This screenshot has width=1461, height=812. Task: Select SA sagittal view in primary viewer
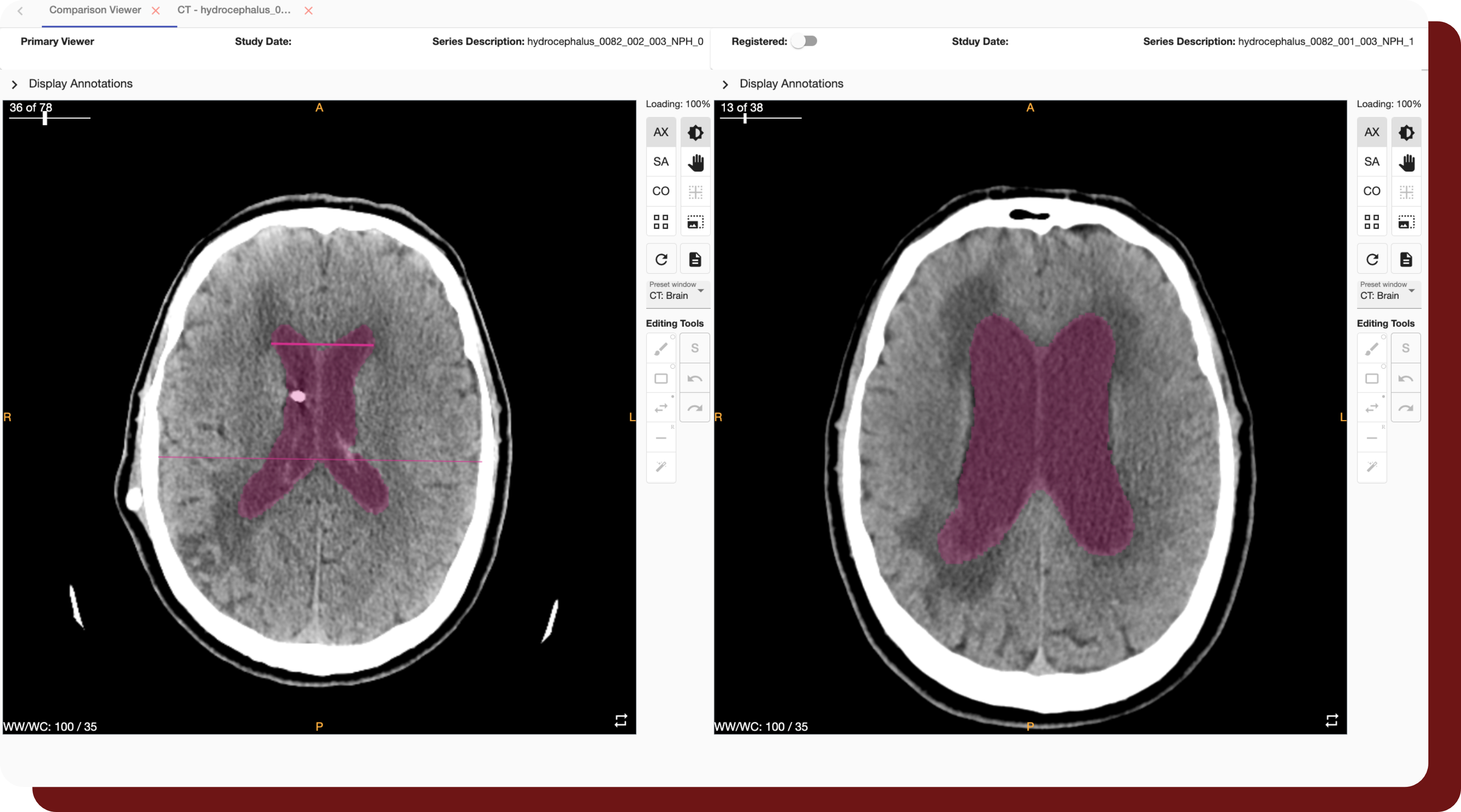[x=662, y=162]
